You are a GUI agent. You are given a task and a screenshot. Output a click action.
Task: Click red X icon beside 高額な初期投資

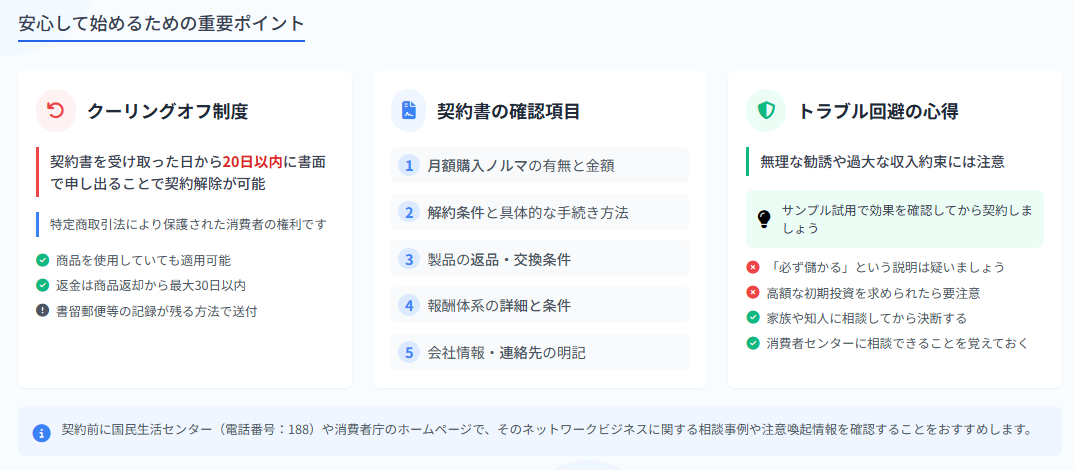click(x=753, y=293)
